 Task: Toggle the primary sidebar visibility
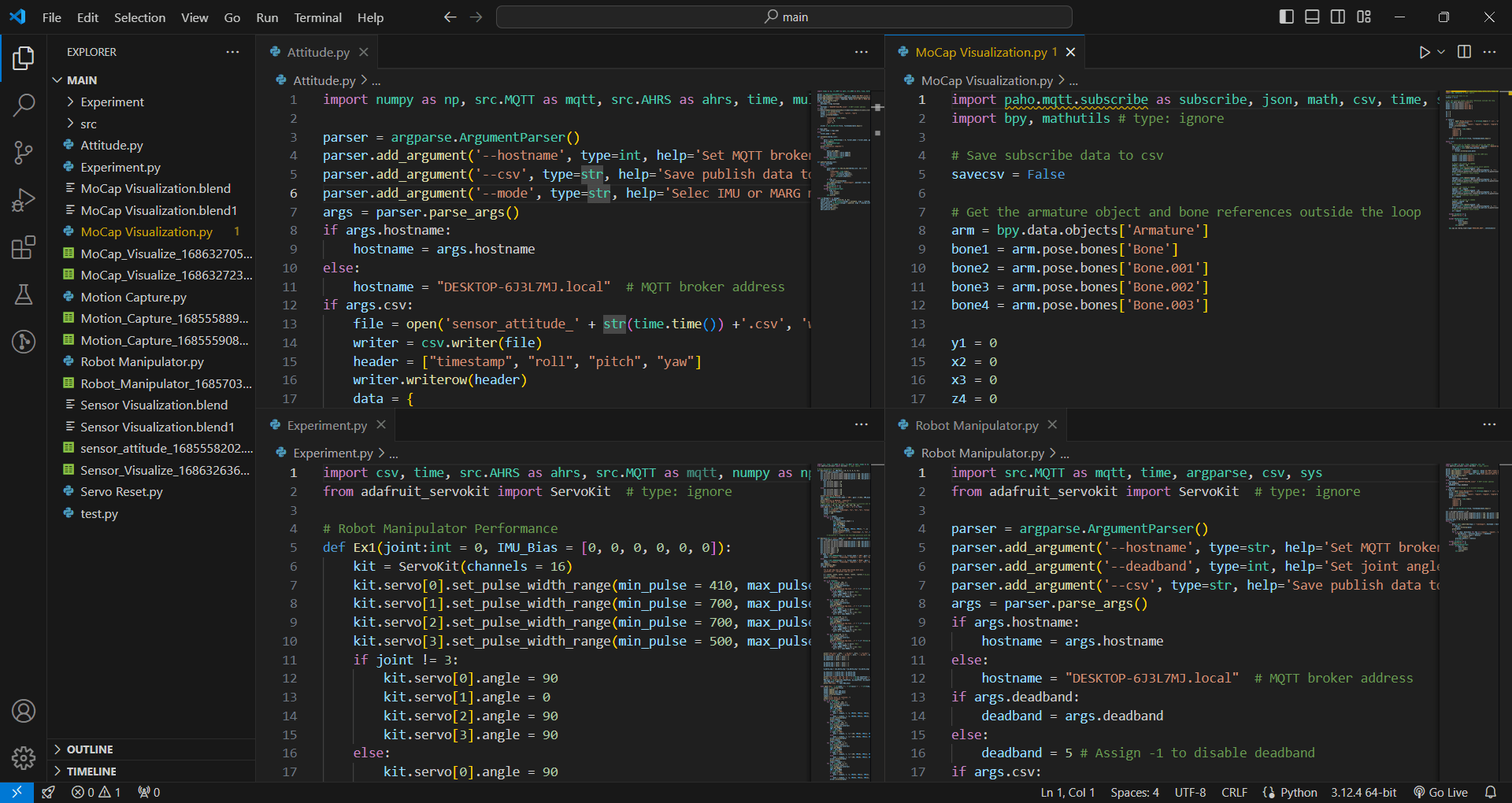[x=1286, y=16]
